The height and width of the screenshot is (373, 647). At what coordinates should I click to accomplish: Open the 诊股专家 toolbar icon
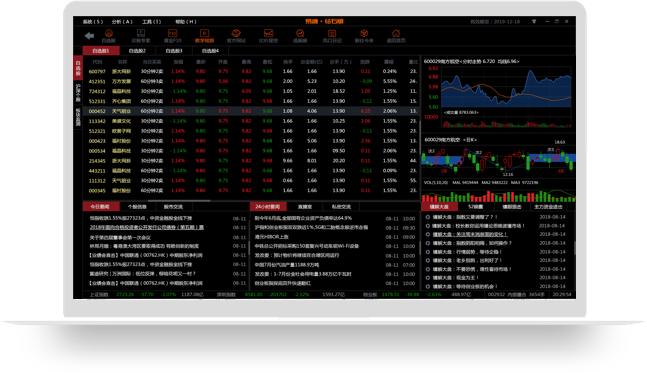point(141,36)
